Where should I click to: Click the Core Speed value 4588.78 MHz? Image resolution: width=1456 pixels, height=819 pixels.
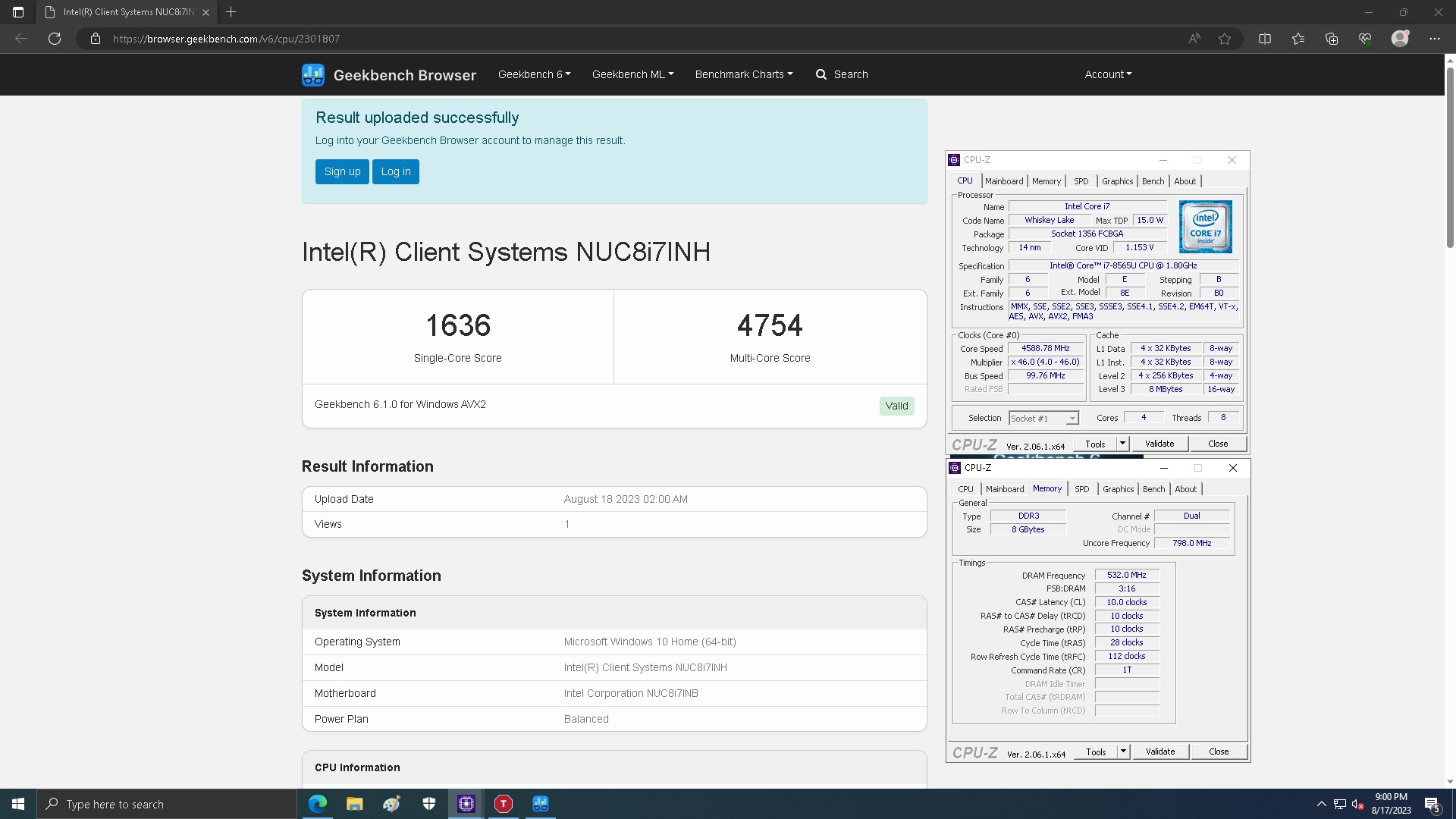(x=1045, y=349)
